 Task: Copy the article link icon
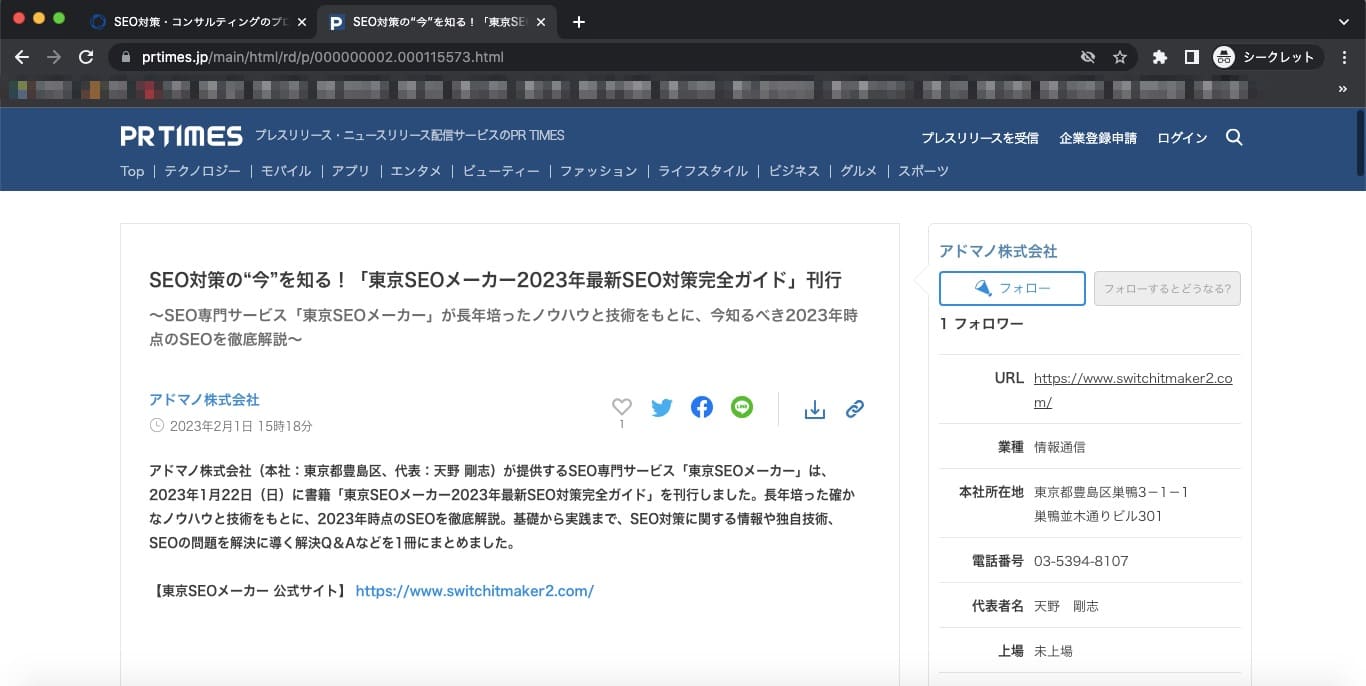pyautogui.click(x=855, y=409)
